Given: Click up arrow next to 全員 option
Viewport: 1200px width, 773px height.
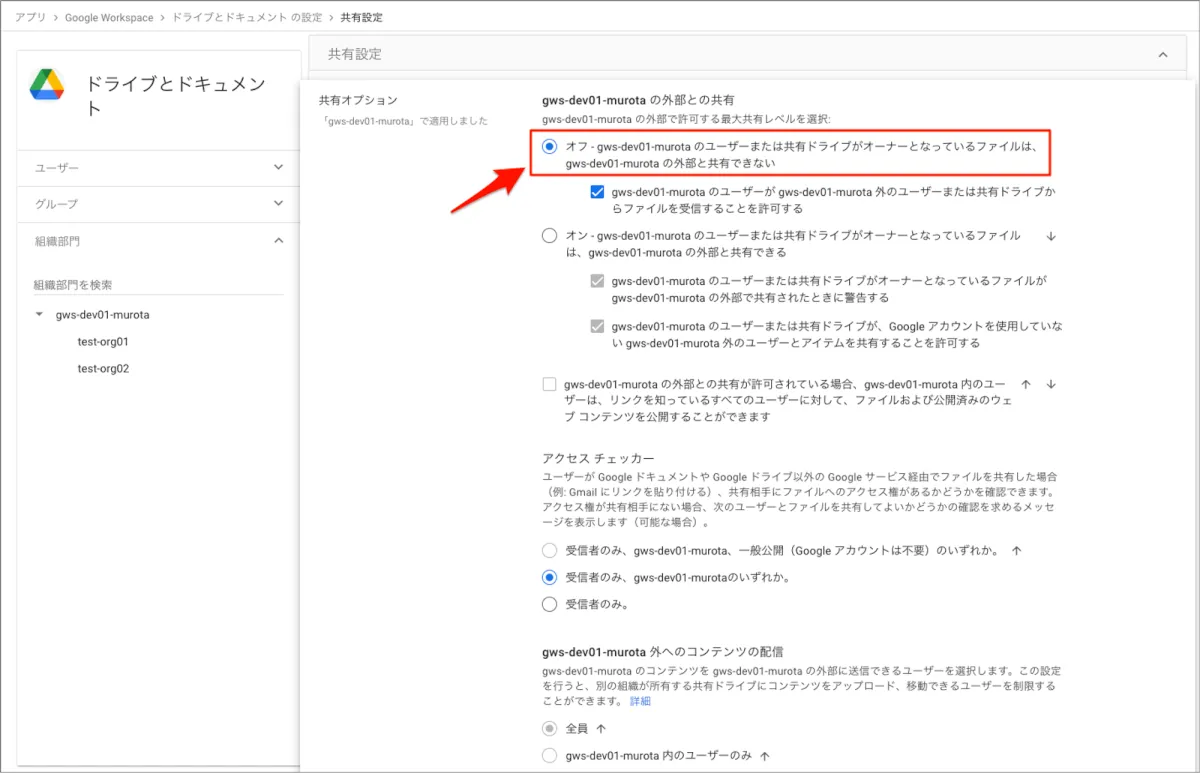Looking at the screenshot, I should (601, 729).
